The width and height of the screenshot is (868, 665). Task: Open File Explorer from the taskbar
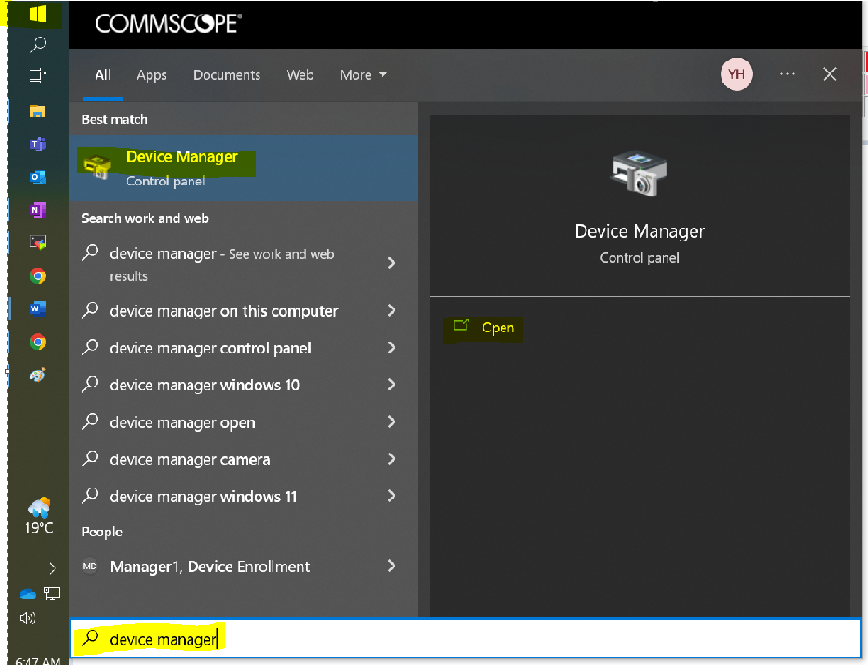point(38,111)
